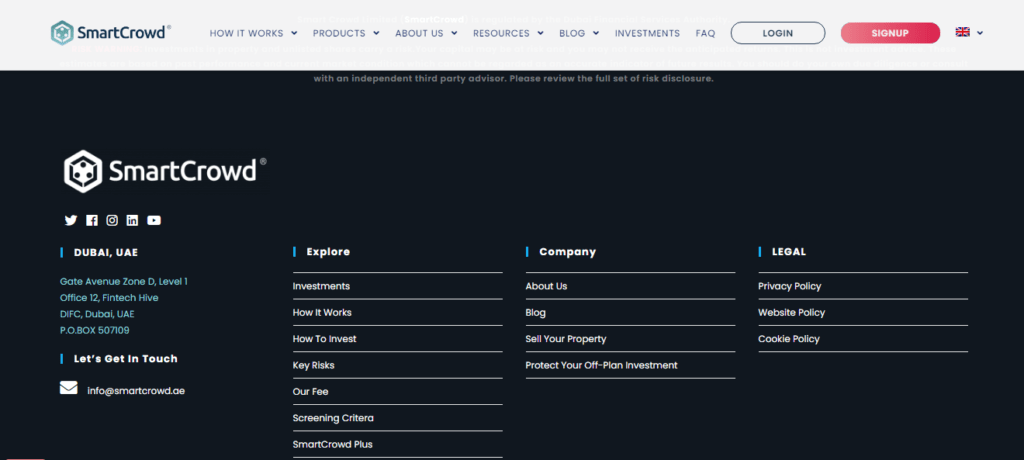The image size is (1024, 460).
Task: Click the Company column heading
Action: pos(568,252)
